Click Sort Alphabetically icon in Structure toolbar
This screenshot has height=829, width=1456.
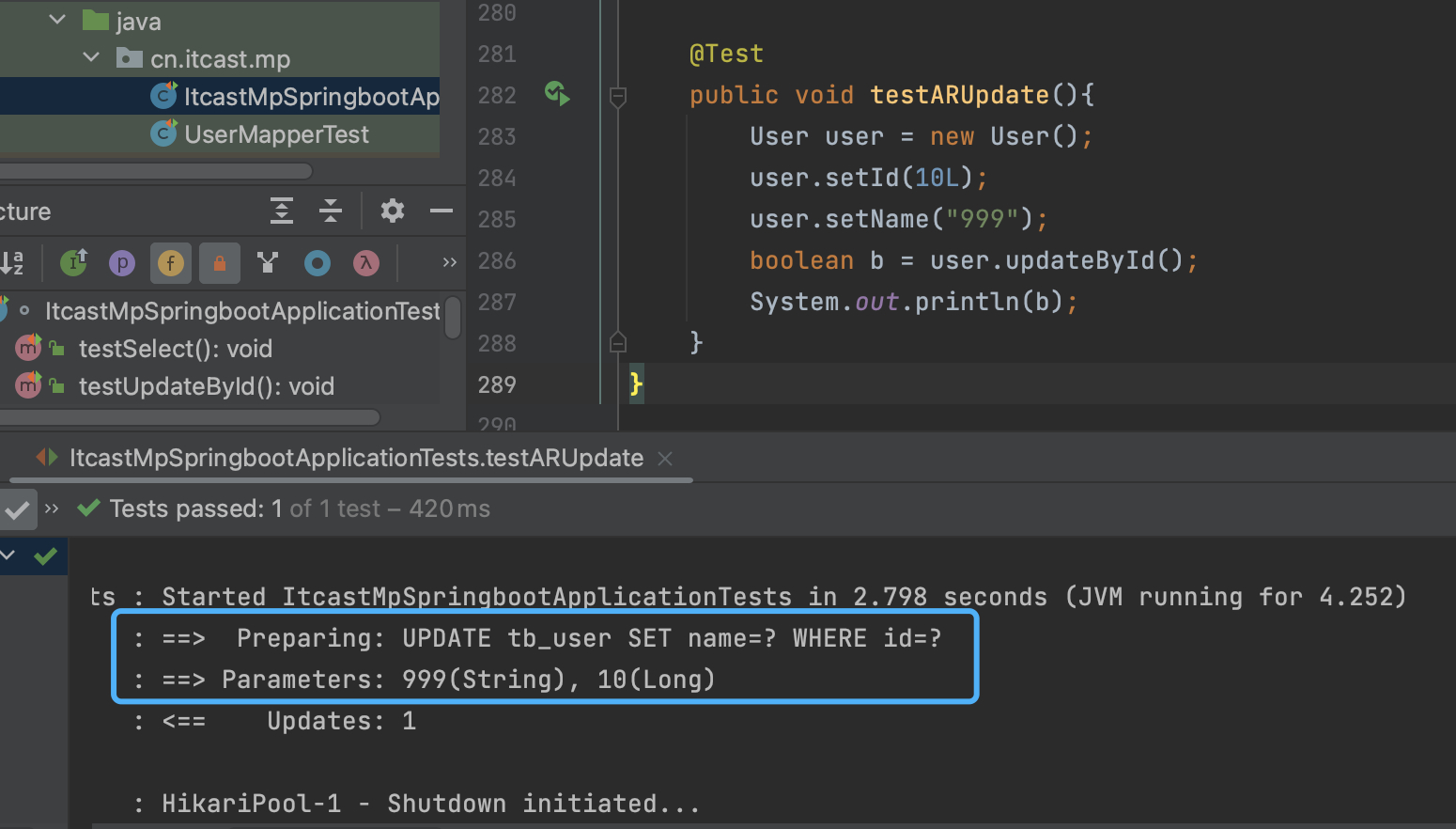coord(12,263)
